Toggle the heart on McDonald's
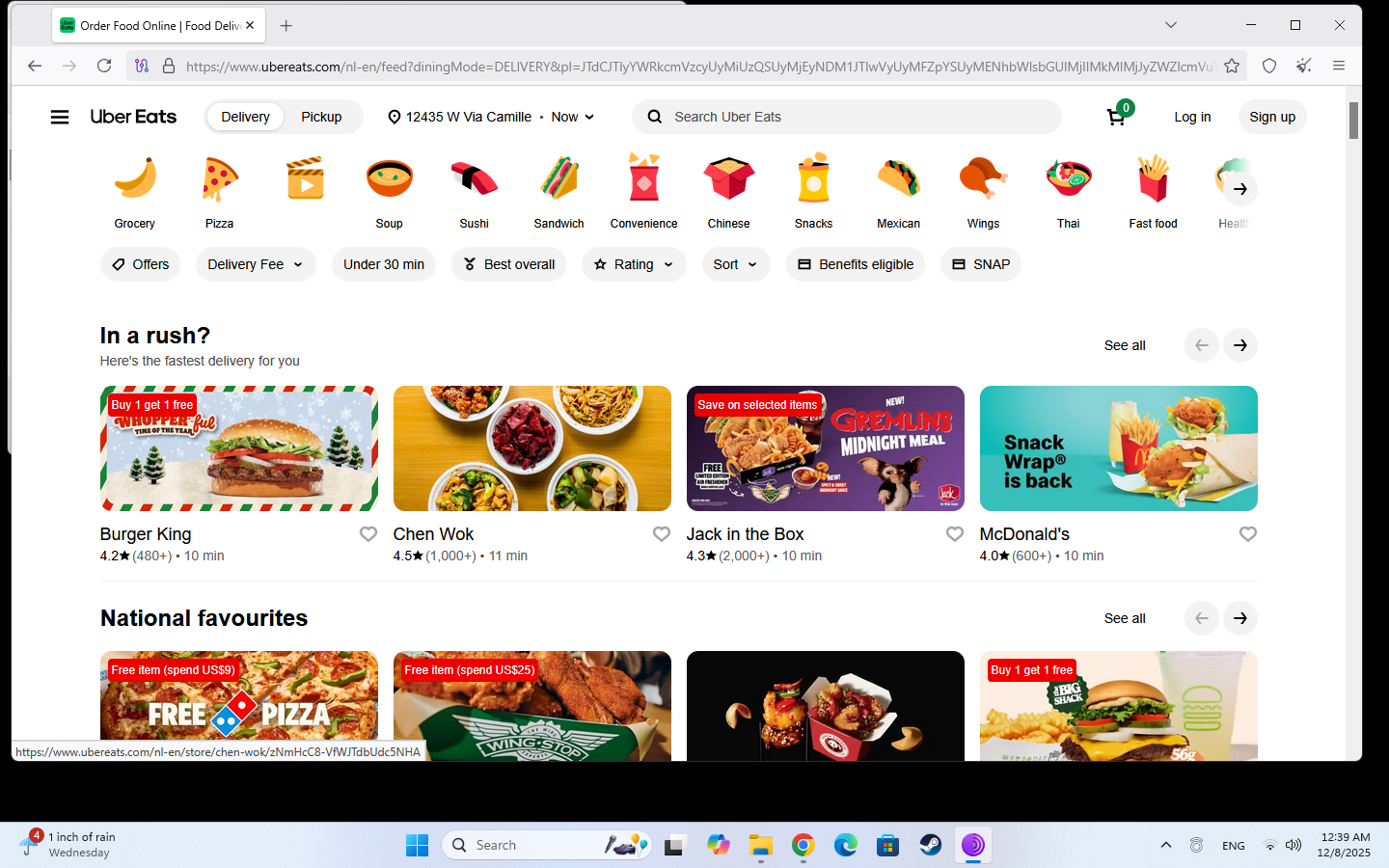The width and height of the screenshot is (1389, 868). [x=1247, y=534]
